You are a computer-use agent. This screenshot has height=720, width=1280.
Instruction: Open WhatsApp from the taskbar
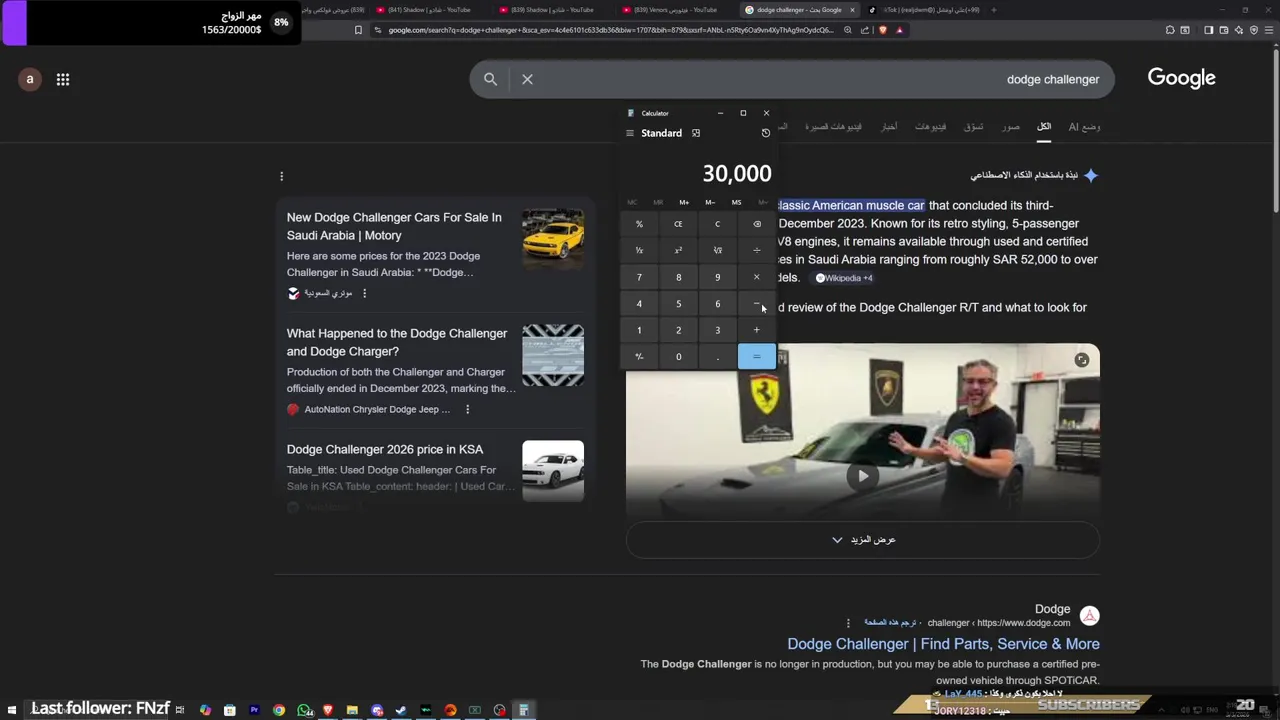[304, 710]
